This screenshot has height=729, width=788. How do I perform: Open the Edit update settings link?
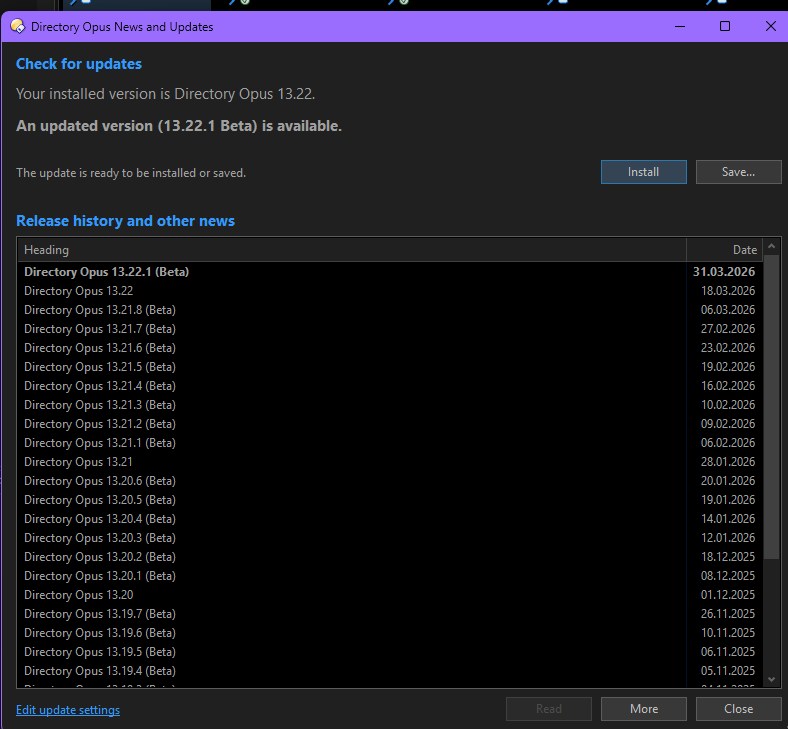pyautogui.click(x=68, y=710)
